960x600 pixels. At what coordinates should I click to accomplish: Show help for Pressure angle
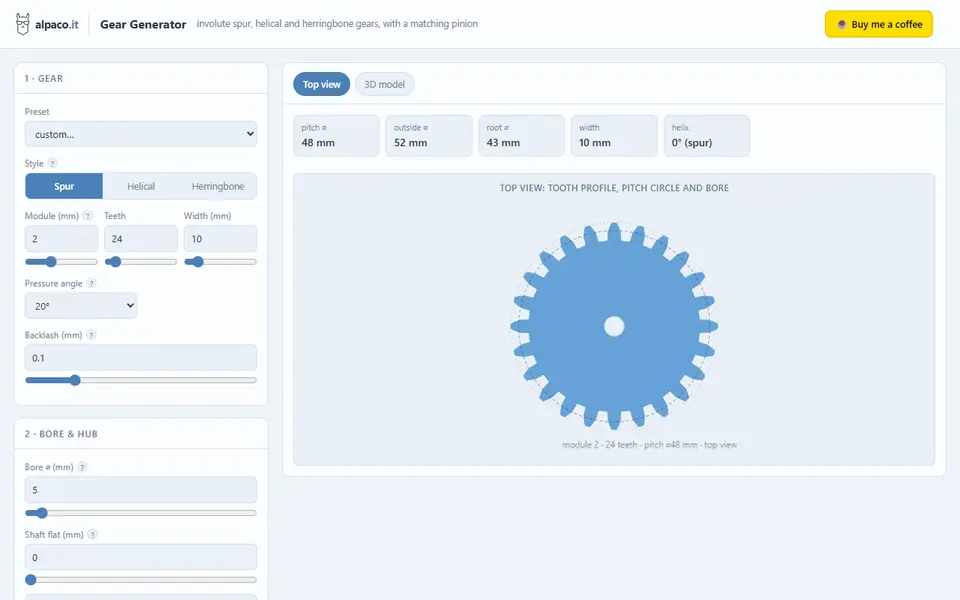tap(91, 283)
